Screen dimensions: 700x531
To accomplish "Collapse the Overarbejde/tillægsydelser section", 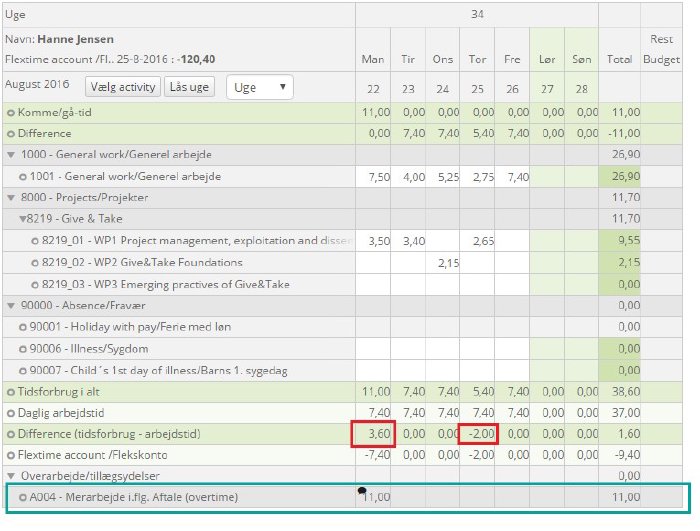I will click(11, 476).
